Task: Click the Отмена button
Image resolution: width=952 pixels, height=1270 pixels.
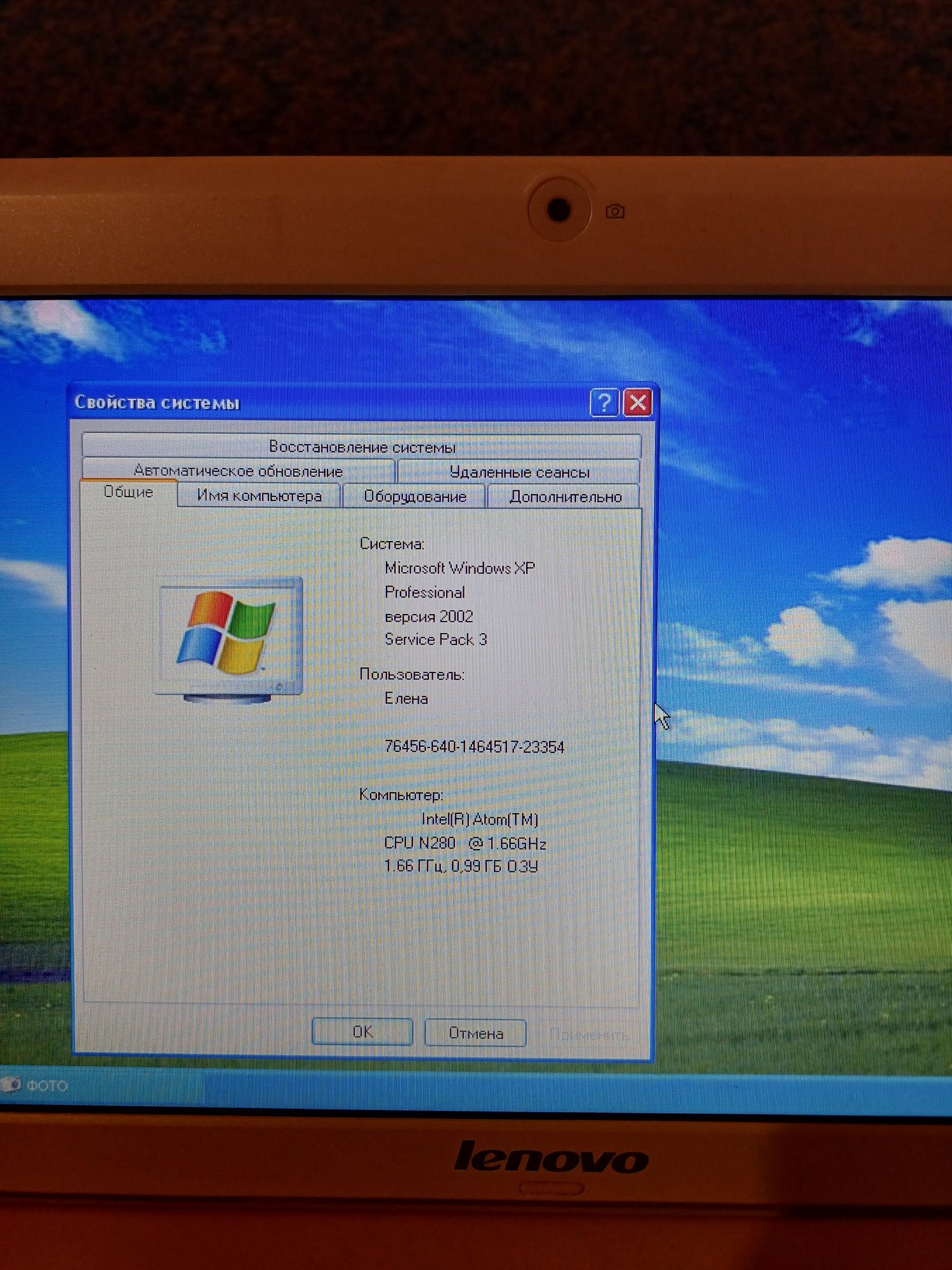Action: pos(475,1033)
